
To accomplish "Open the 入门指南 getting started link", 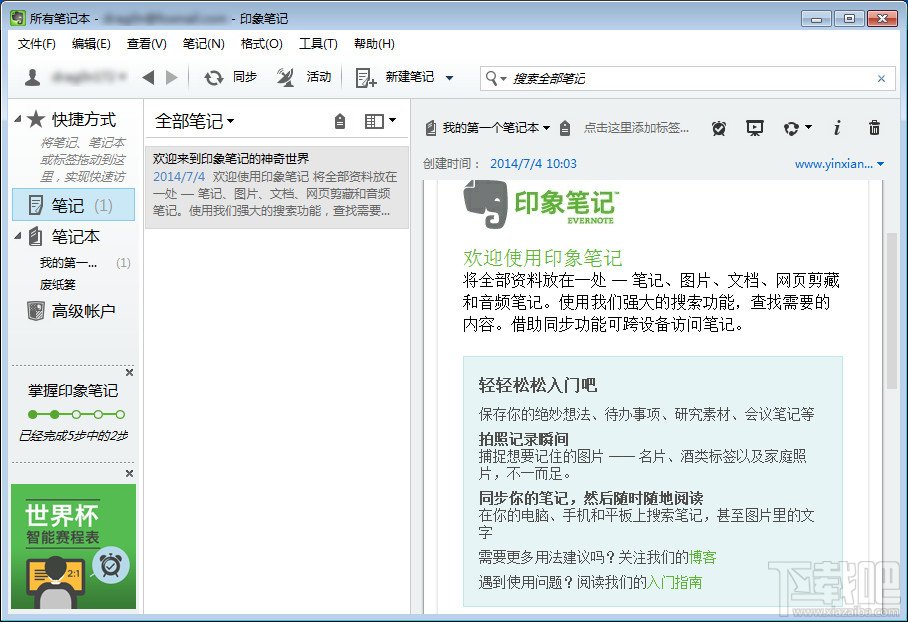I will click(x=675, y=582).
